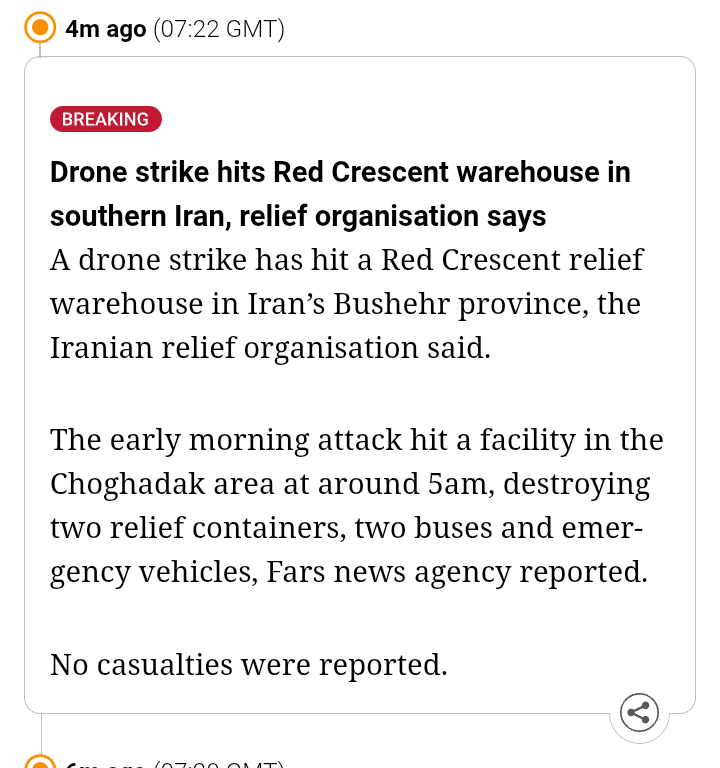
Task: Click the paragraph starting "A drone strike has hit"
Action: click(346, 303)
